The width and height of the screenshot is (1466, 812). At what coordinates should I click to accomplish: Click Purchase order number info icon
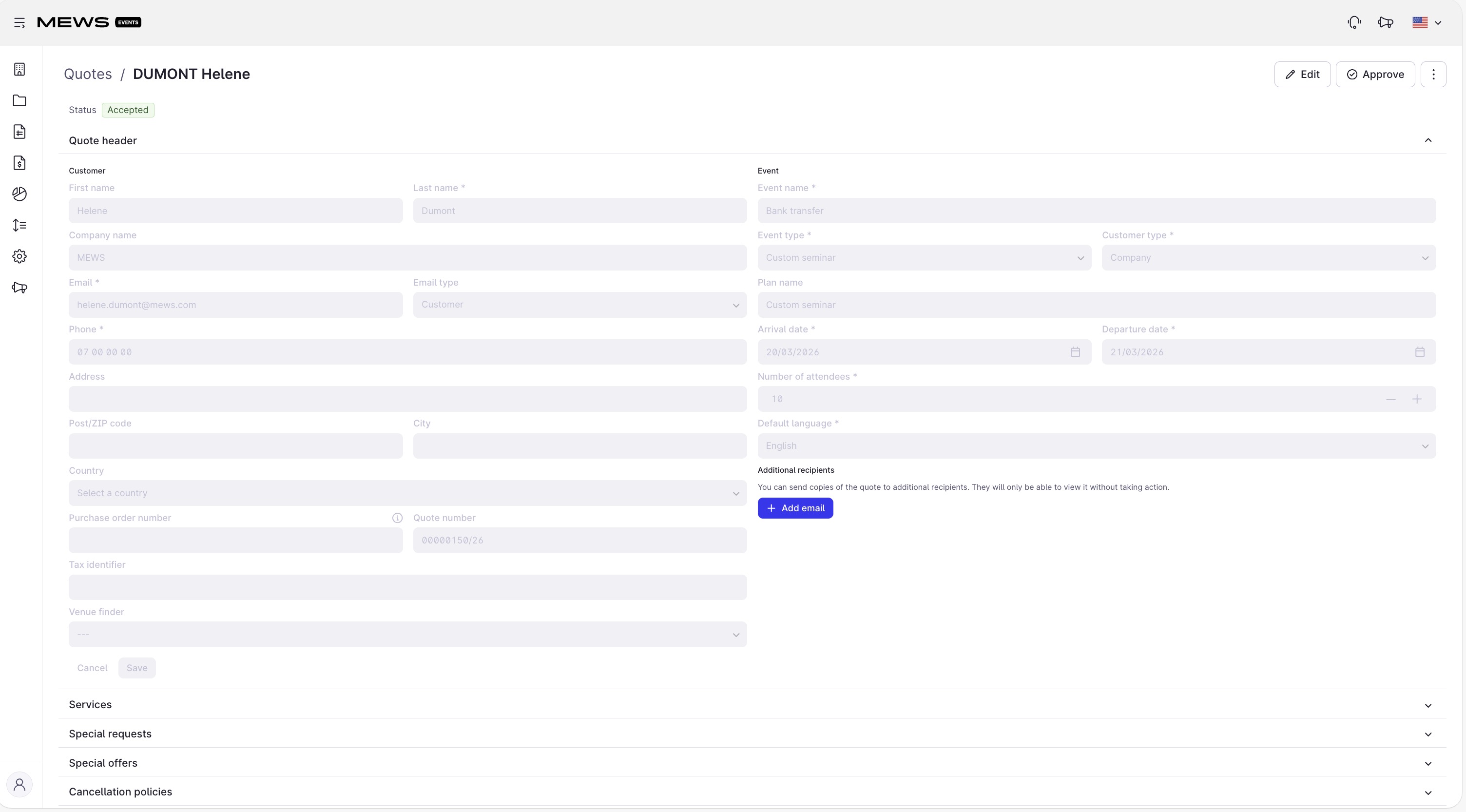[397, 518]
